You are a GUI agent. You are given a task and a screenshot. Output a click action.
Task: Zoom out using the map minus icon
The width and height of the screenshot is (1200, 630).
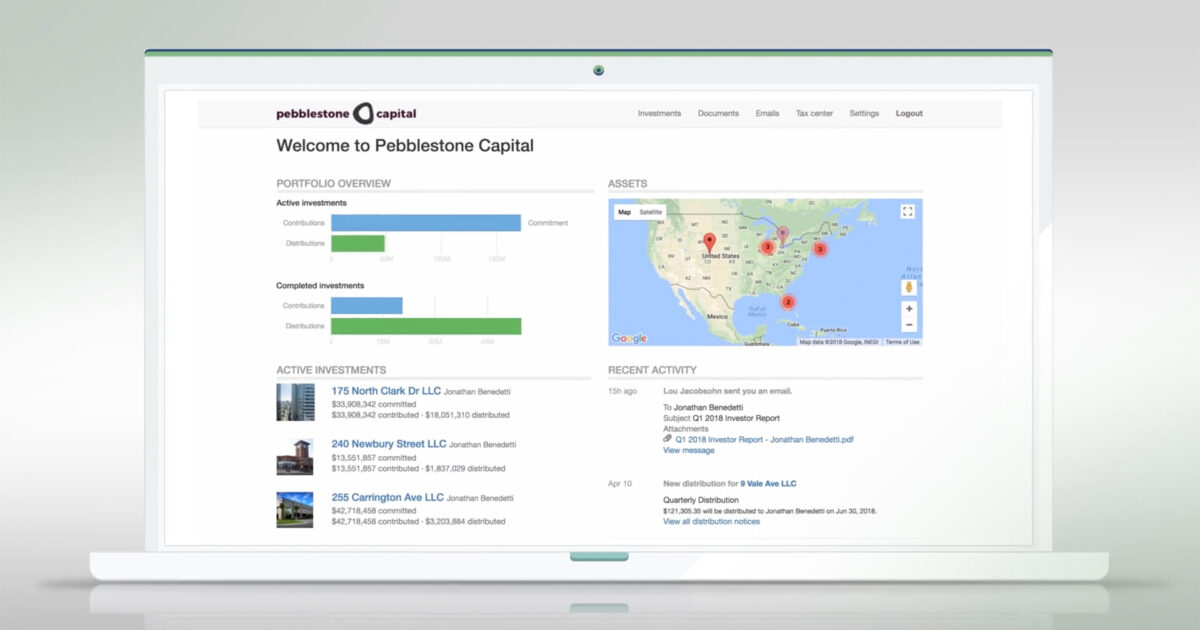[909, 323]
